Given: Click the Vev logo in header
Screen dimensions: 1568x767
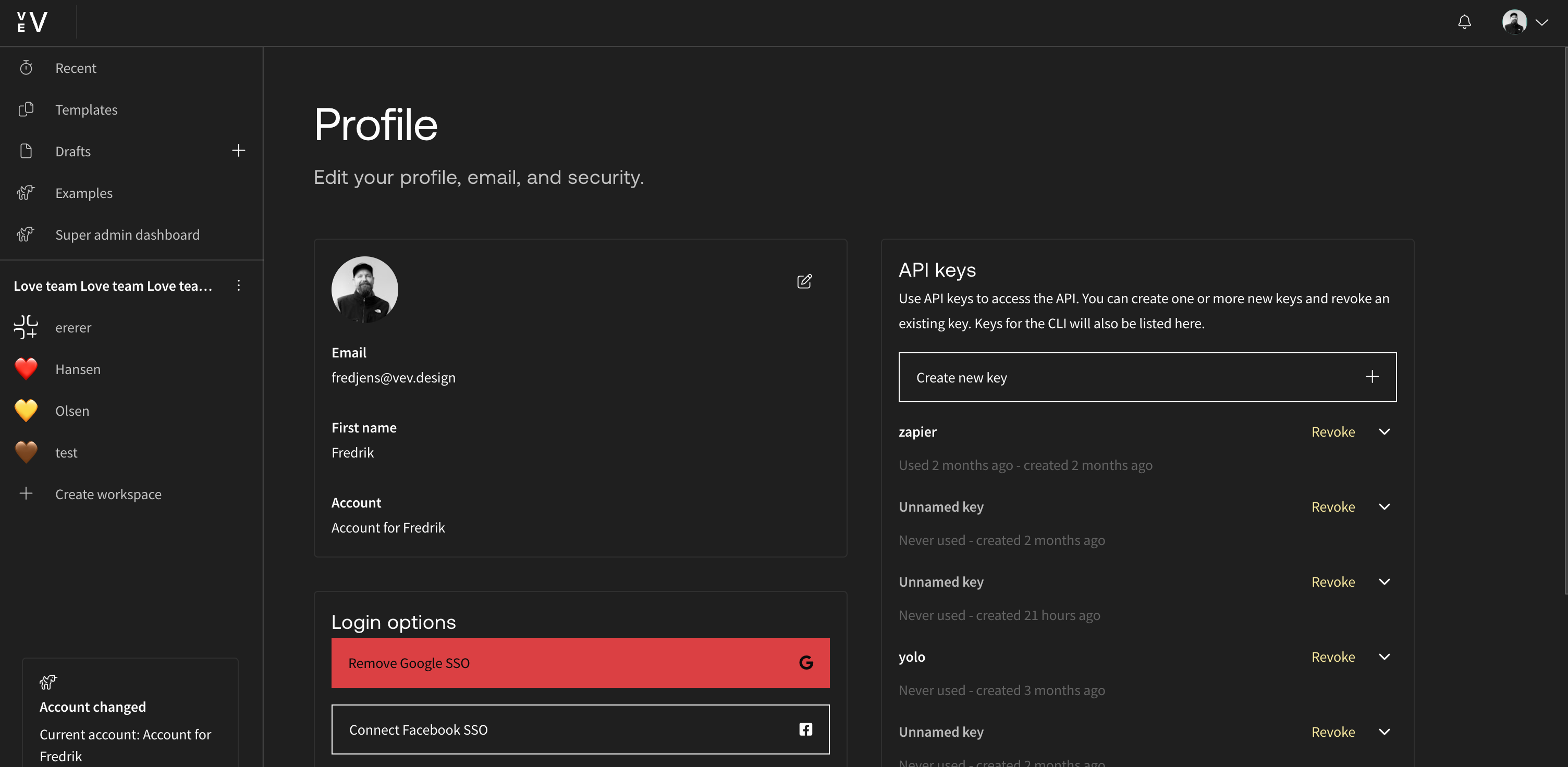Looking at the screenshot, I should point(32,22).
